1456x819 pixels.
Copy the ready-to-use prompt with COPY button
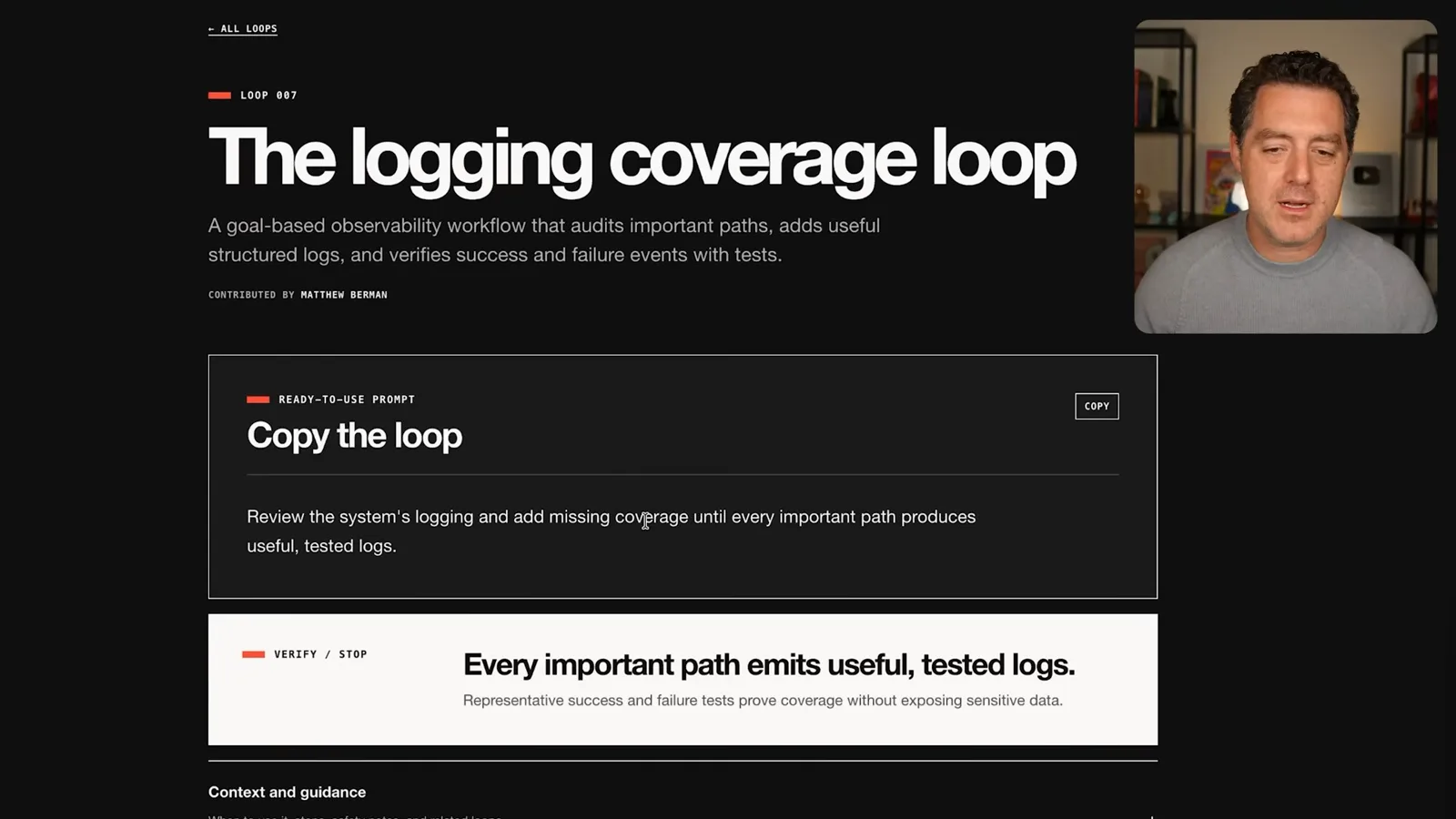point(1097,406)
